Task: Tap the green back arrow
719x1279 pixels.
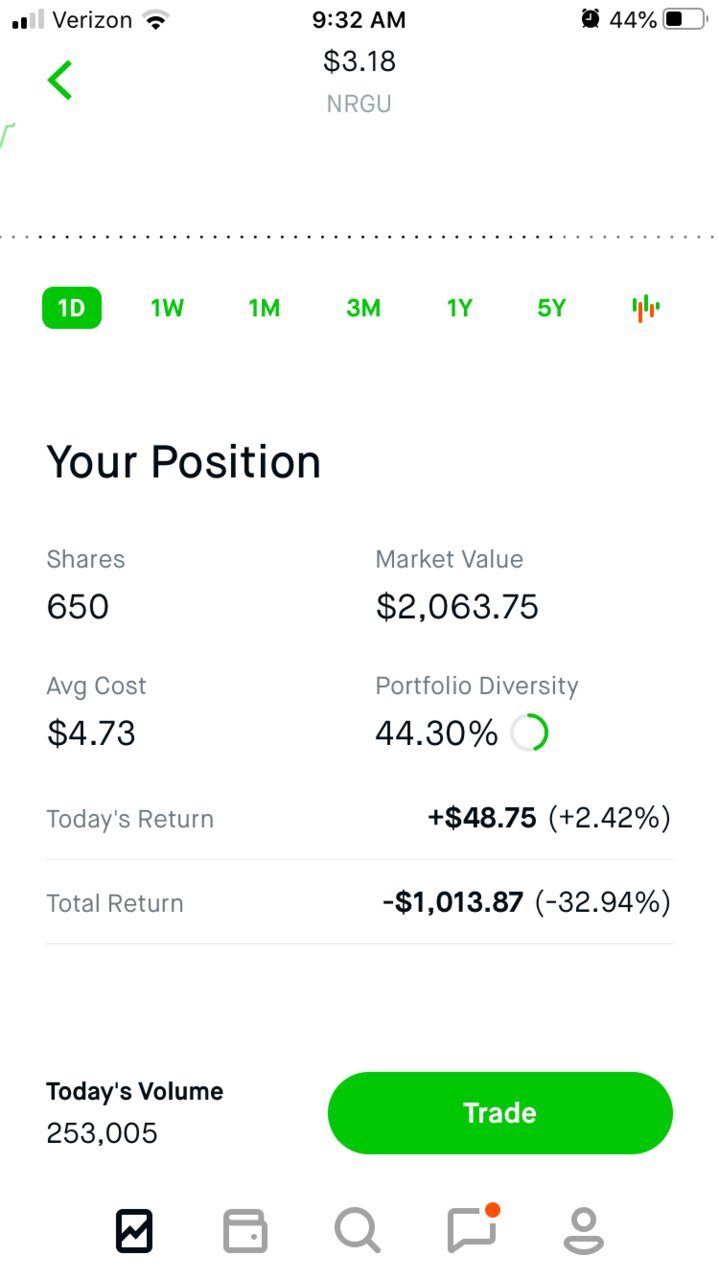Action: click(60, 80)
